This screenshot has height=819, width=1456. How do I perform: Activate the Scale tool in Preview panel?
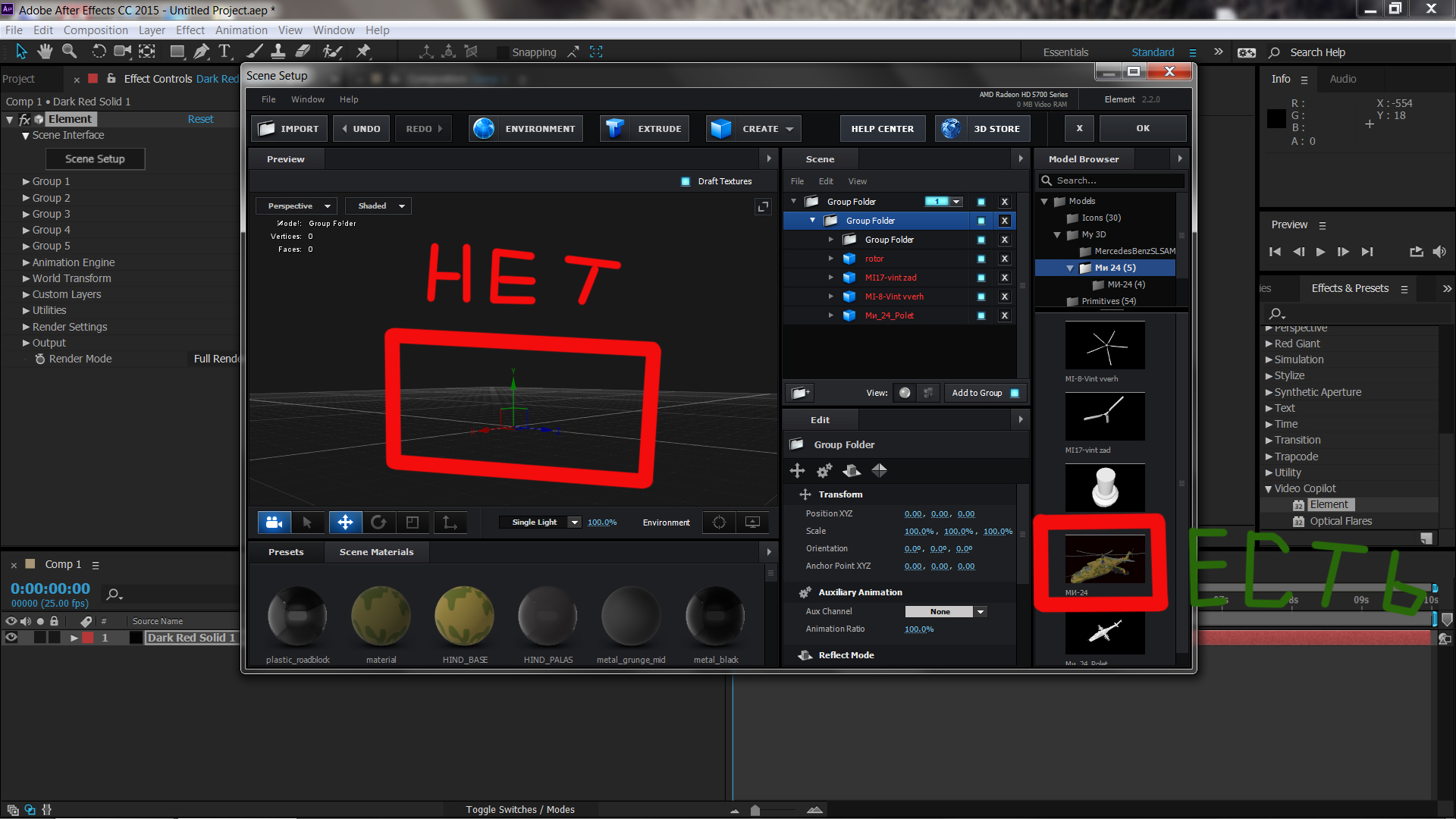[413, 522]
